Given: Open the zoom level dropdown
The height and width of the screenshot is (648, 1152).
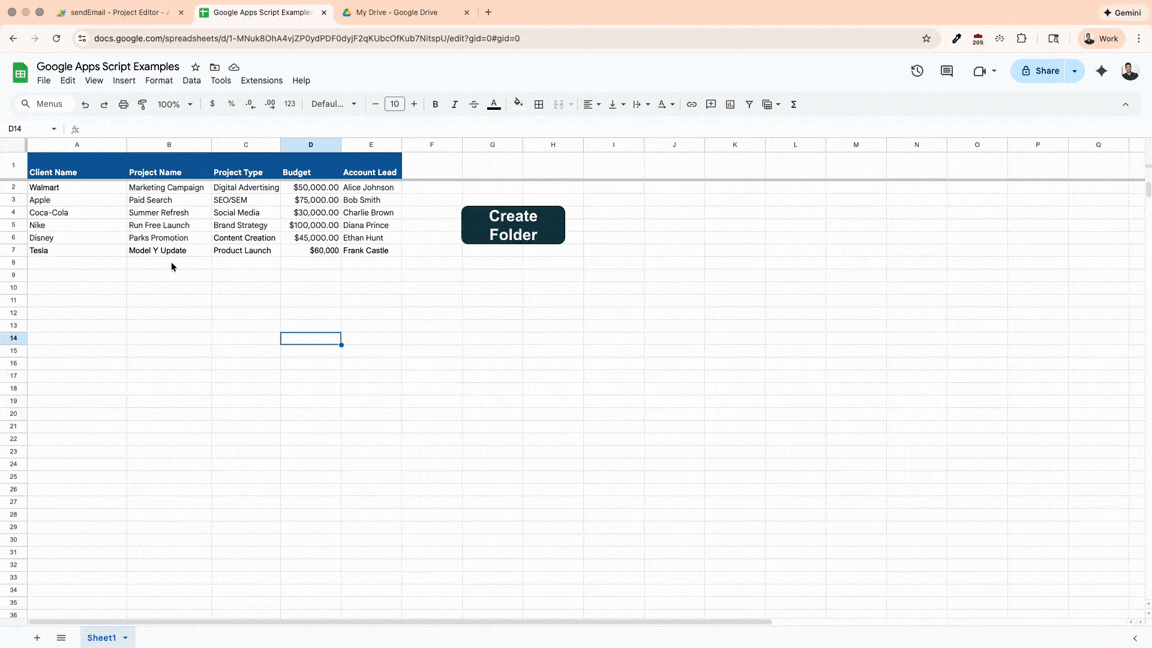Looking at the screenshot, I should (x=170, y=104).
